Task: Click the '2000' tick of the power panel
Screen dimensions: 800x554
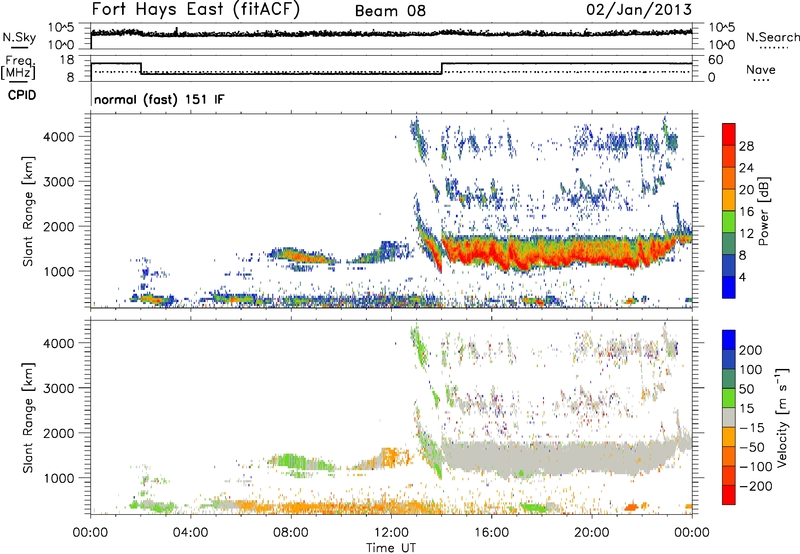Action: tap(59, 226)
